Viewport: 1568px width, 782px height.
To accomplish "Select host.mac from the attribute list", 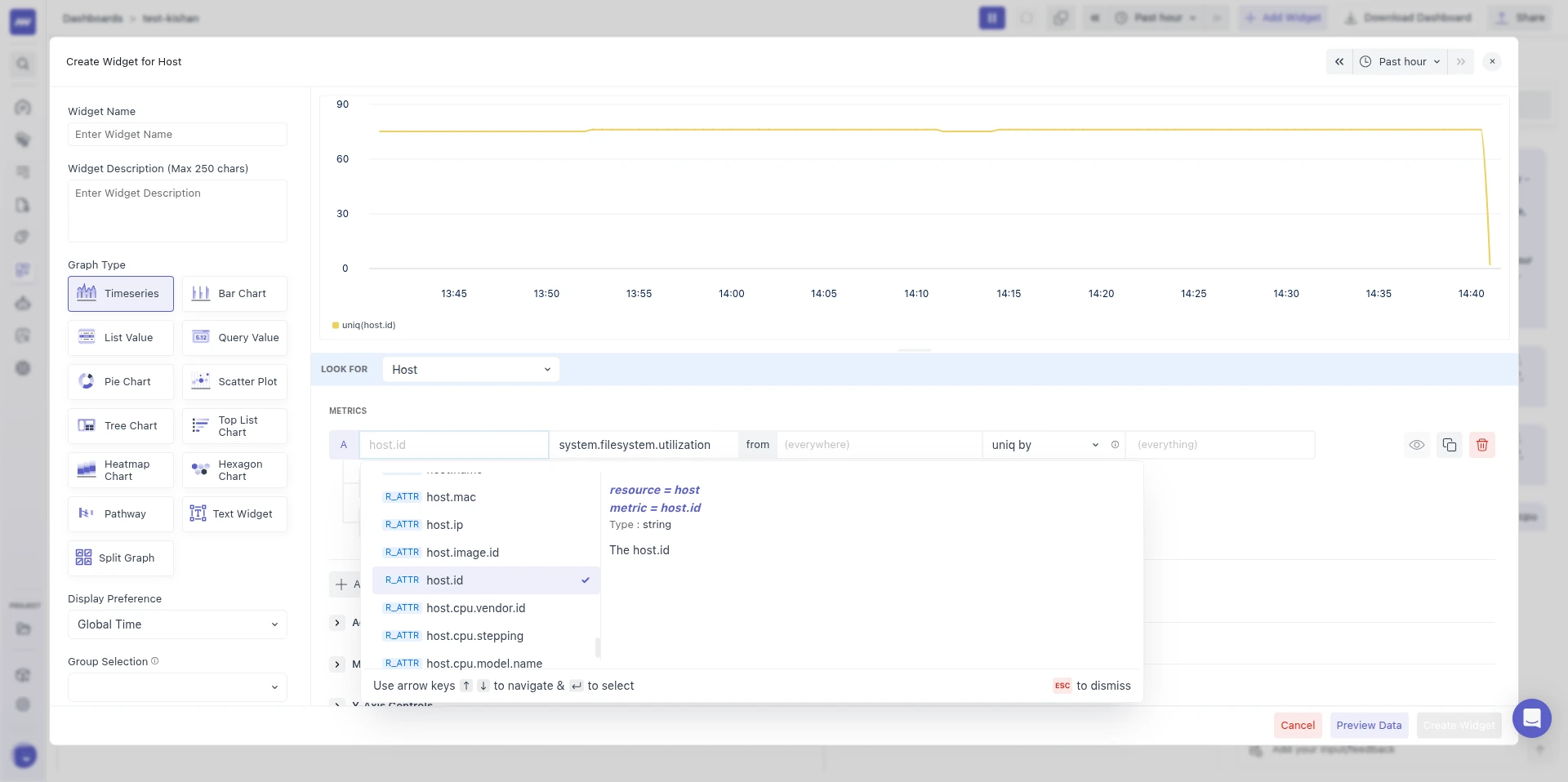I will point(486,497).
